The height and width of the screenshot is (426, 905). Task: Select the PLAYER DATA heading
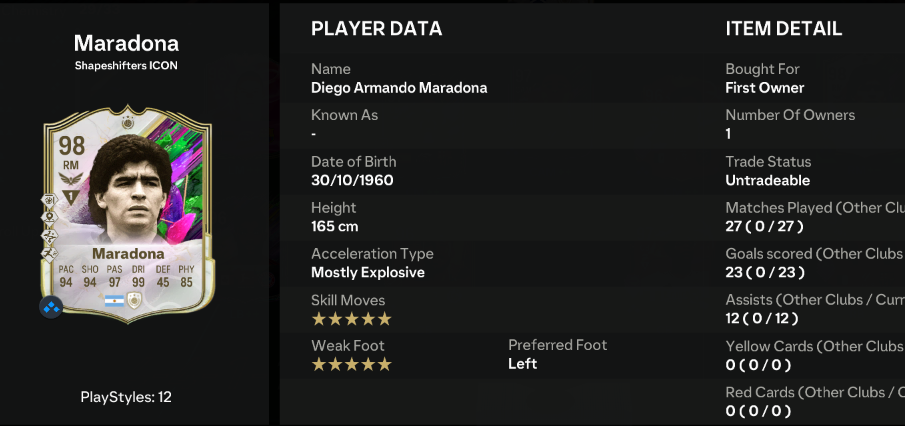coord(376,29)
